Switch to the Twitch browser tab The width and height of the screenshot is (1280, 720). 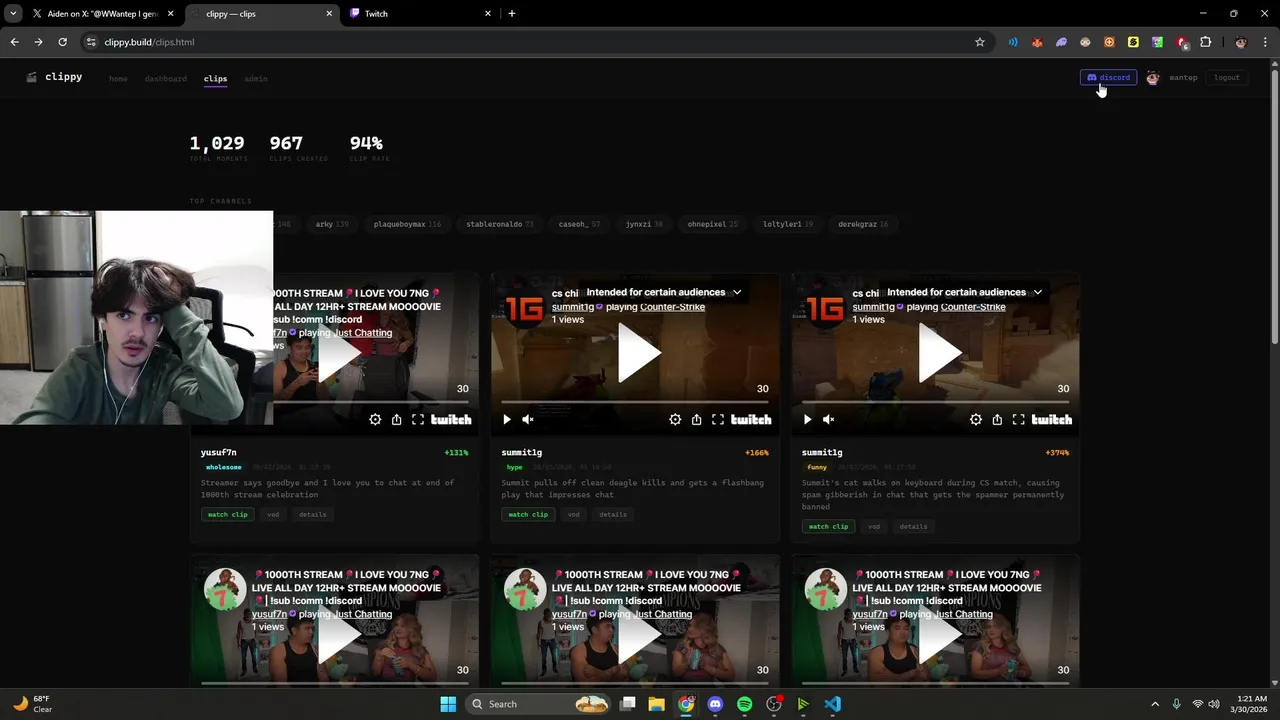(420, 14)
